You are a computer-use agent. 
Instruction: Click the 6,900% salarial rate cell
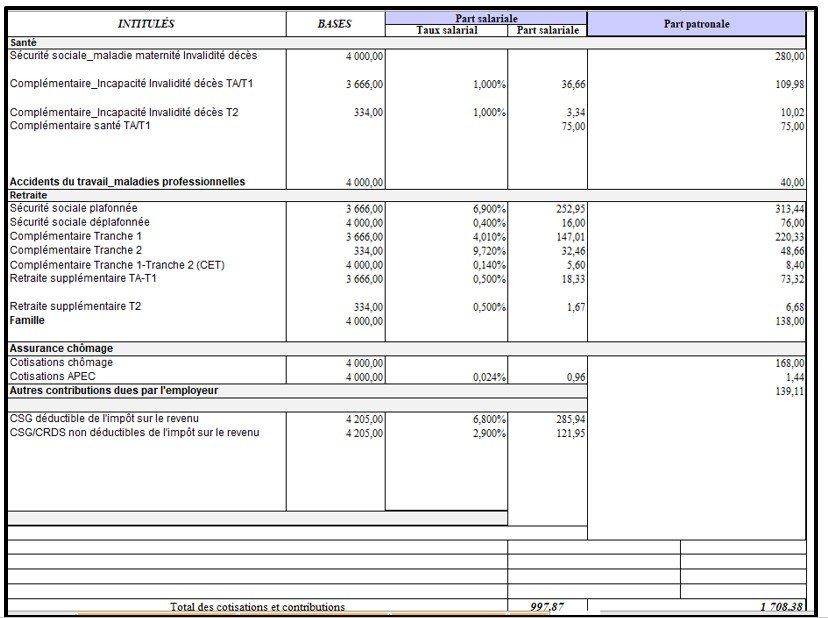click(489, 208)
